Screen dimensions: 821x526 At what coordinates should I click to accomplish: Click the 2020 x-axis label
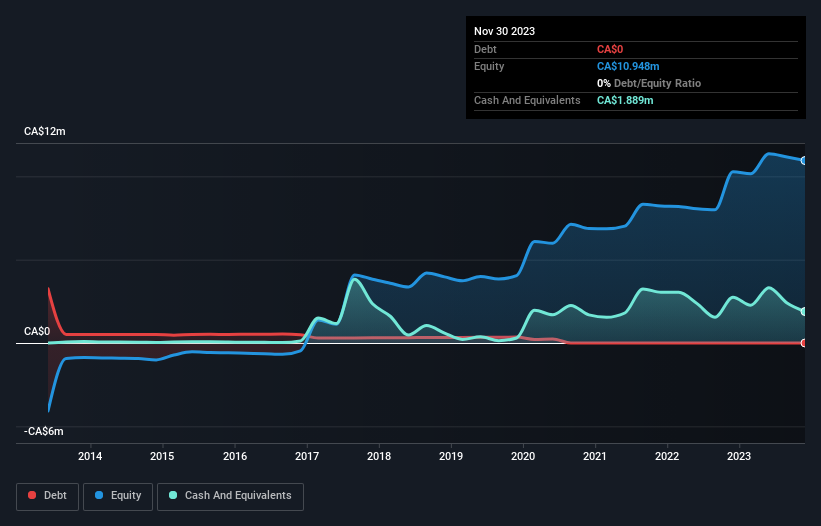coord(523,456)
